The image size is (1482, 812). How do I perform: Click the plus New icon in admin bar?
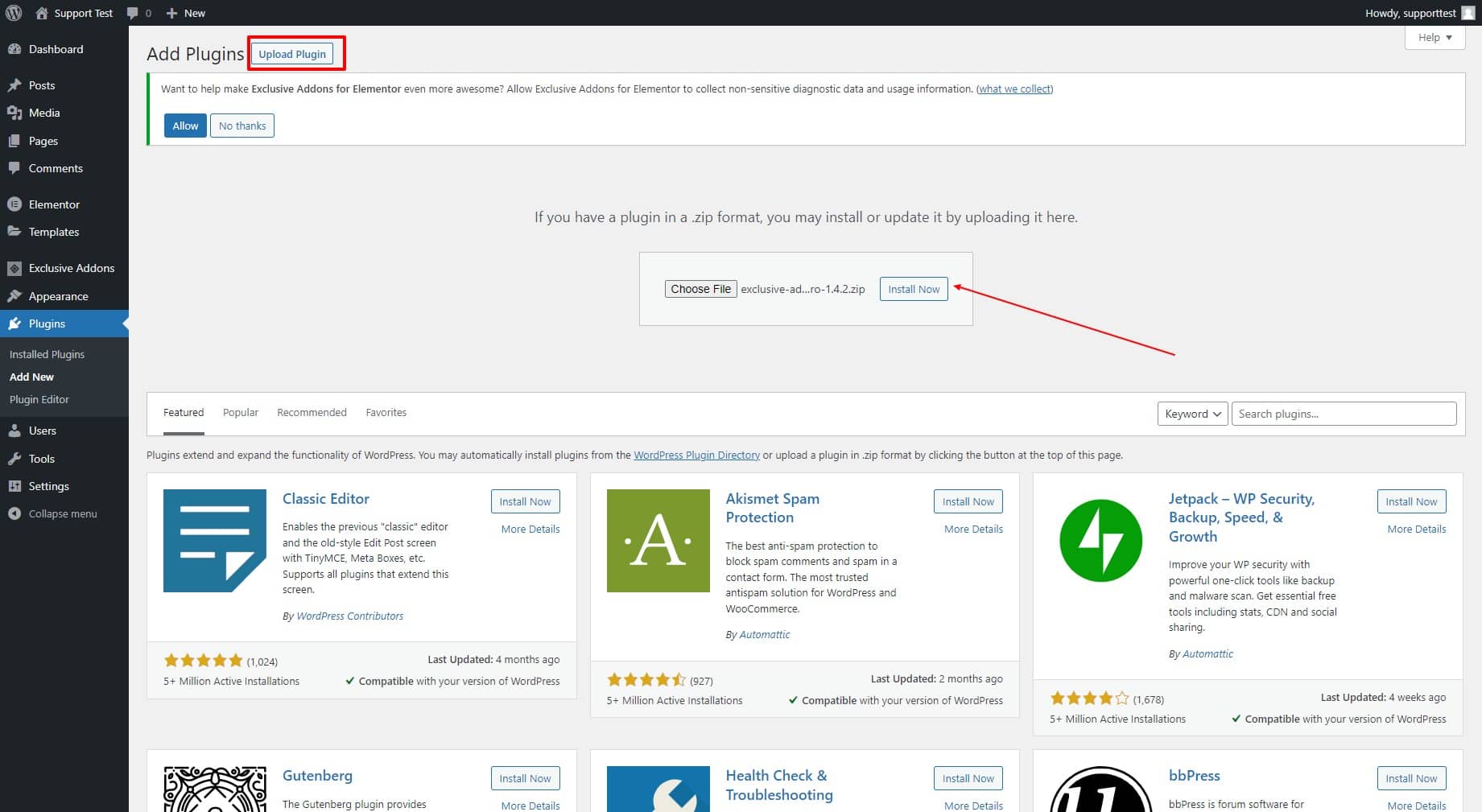point(171,13)
